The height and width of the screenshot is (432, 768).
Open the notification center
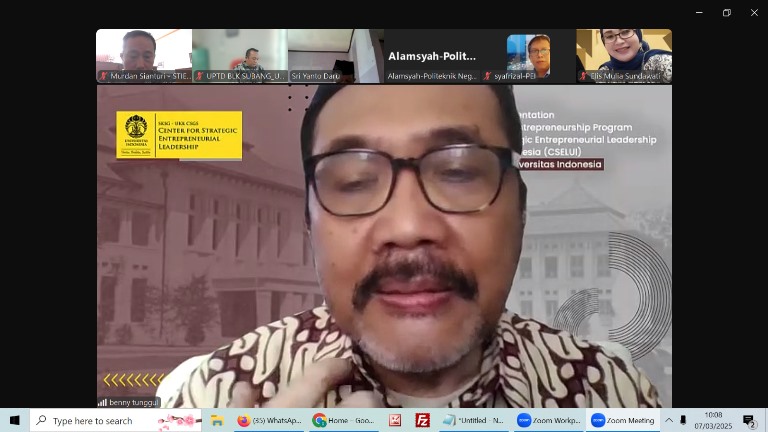(748, 420)
